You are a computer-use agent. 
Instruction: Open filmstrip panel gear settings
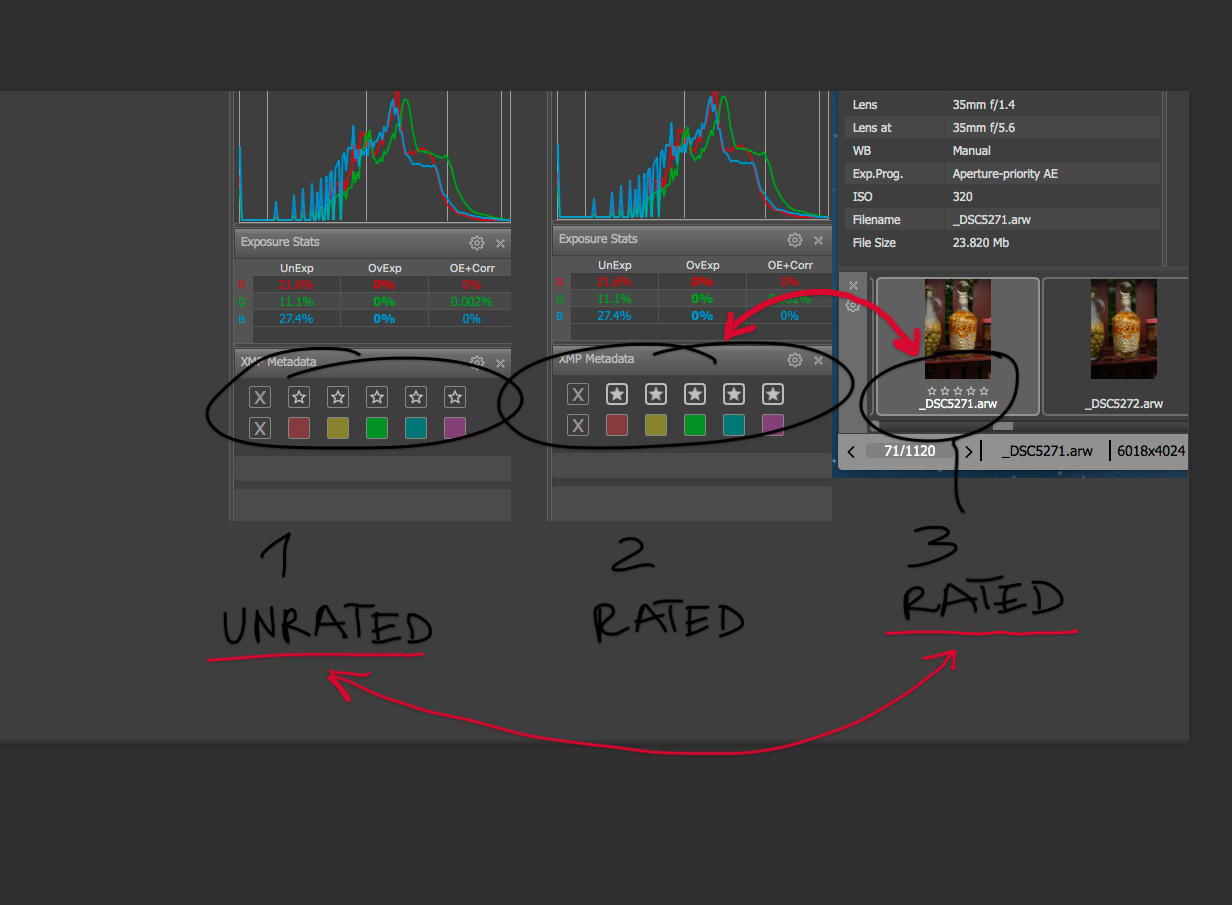853,306
